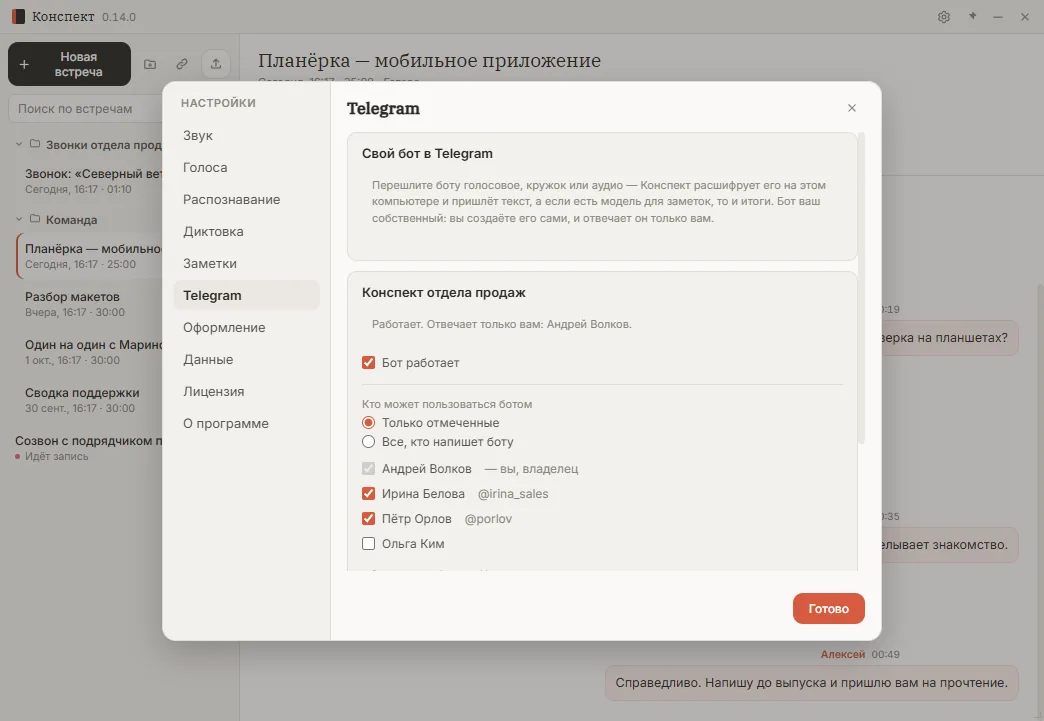Viewport: 1044px width, 721px height.
Task: Click the Планёрка — мобильное приложение title
Action: pyautogui.click(x=429, y=61)
